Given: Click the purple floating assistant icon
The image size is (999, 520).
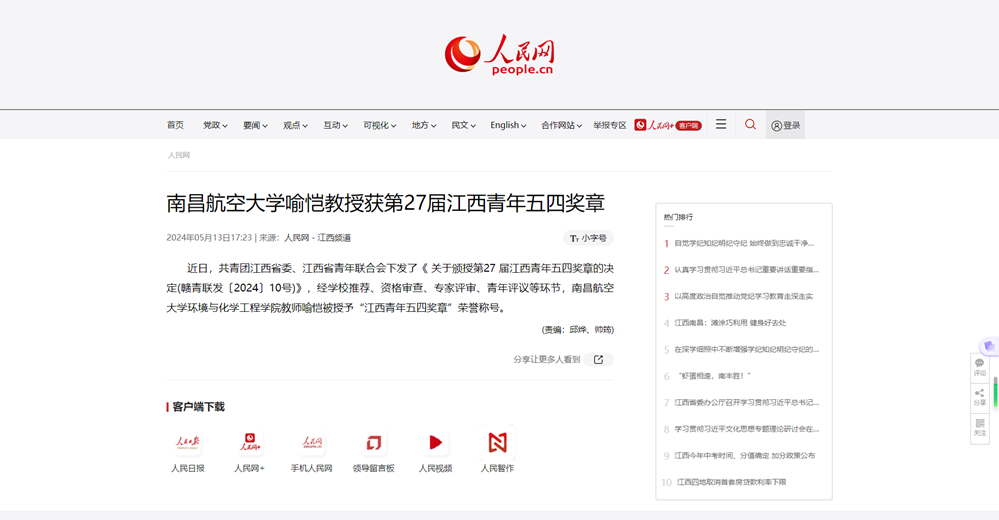Looking at the screenshot, I should pyautogui.click(x=989, y=346).
